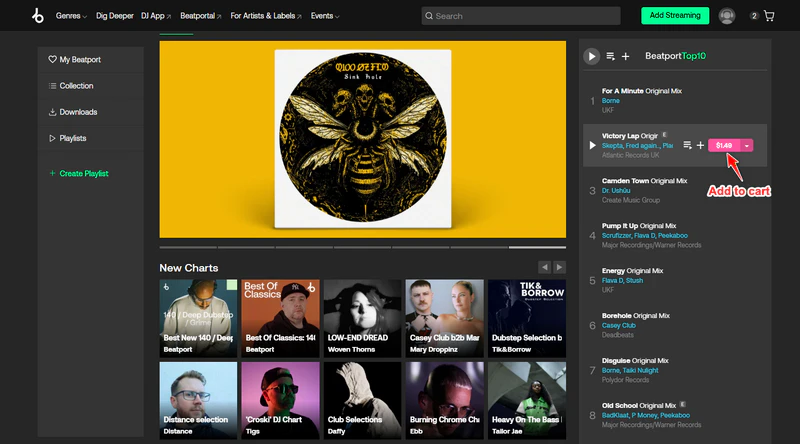Add Top 10 chart to playlist with plus
Screen dimensions: 800x444
(x=626, y=56)
